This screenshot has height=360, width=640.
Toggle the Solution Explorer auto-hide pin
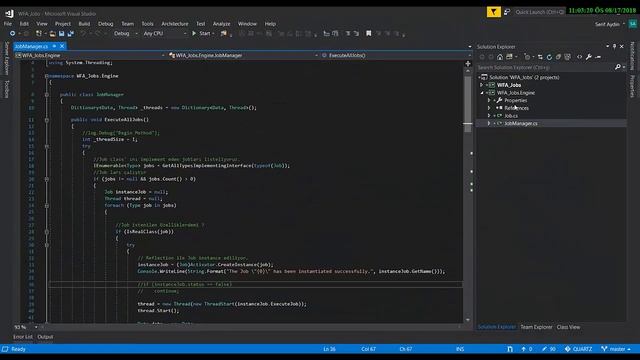[x=614, y=47]
